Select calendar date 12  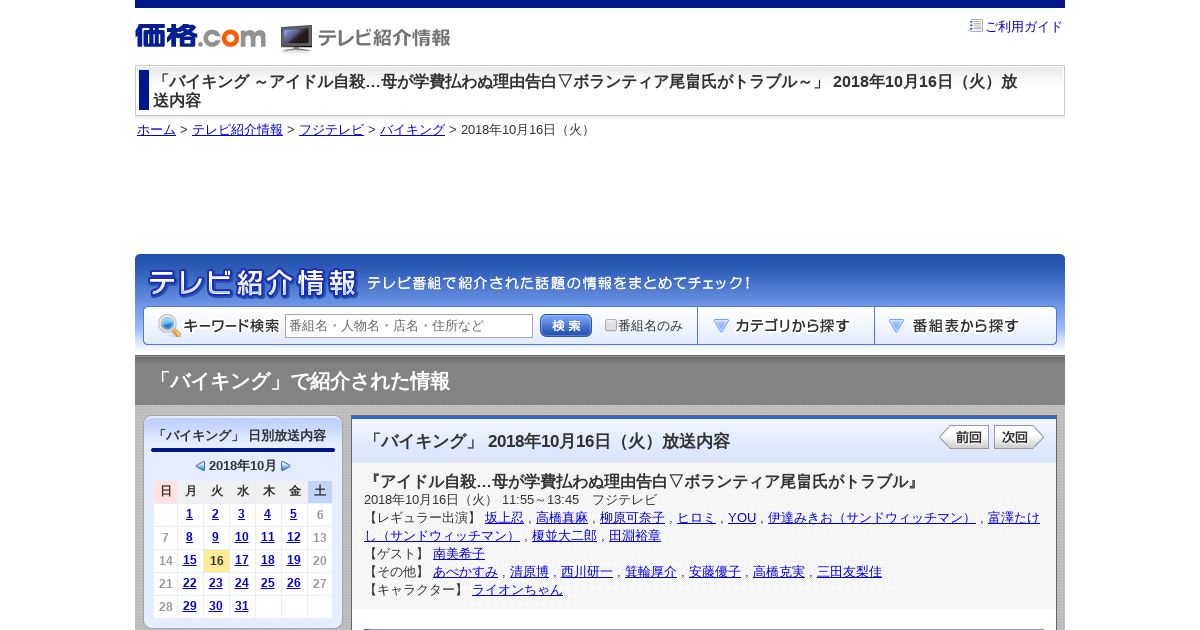(x=293, y=537)
